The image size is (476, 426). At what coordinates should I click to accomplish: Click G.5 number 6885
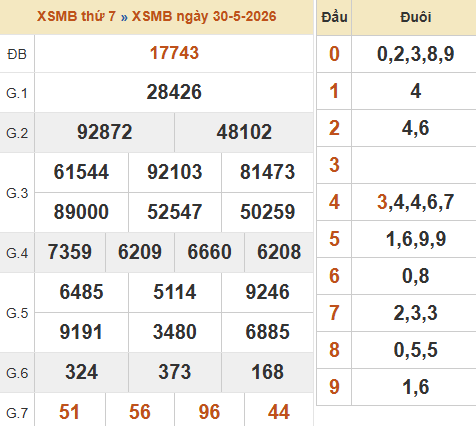point(268,332)
